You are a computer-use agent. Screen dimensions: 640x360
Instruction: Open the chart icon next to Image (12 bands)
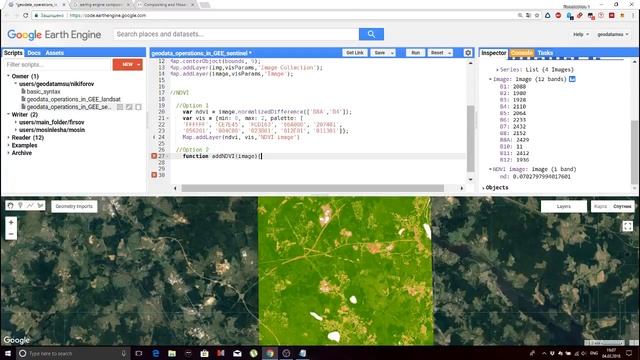572,79
